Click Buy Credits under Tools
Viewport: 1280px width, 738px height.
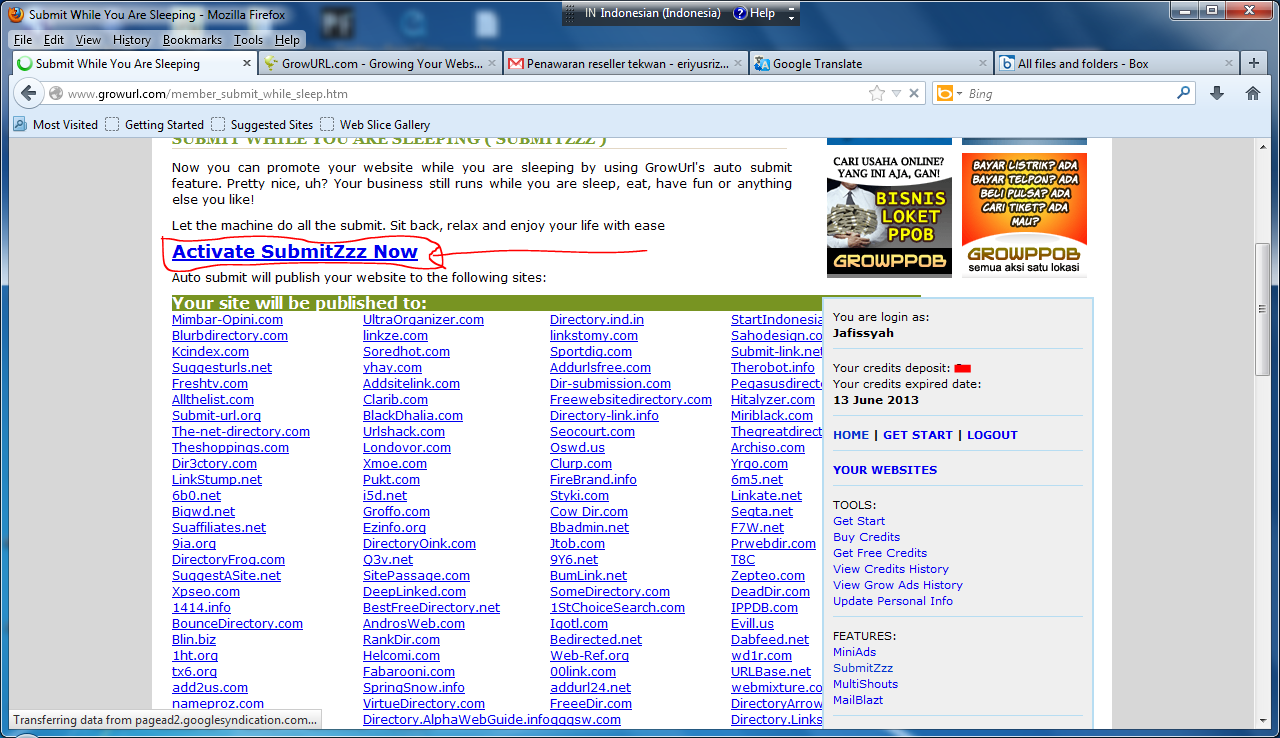[x=866, y=537]
